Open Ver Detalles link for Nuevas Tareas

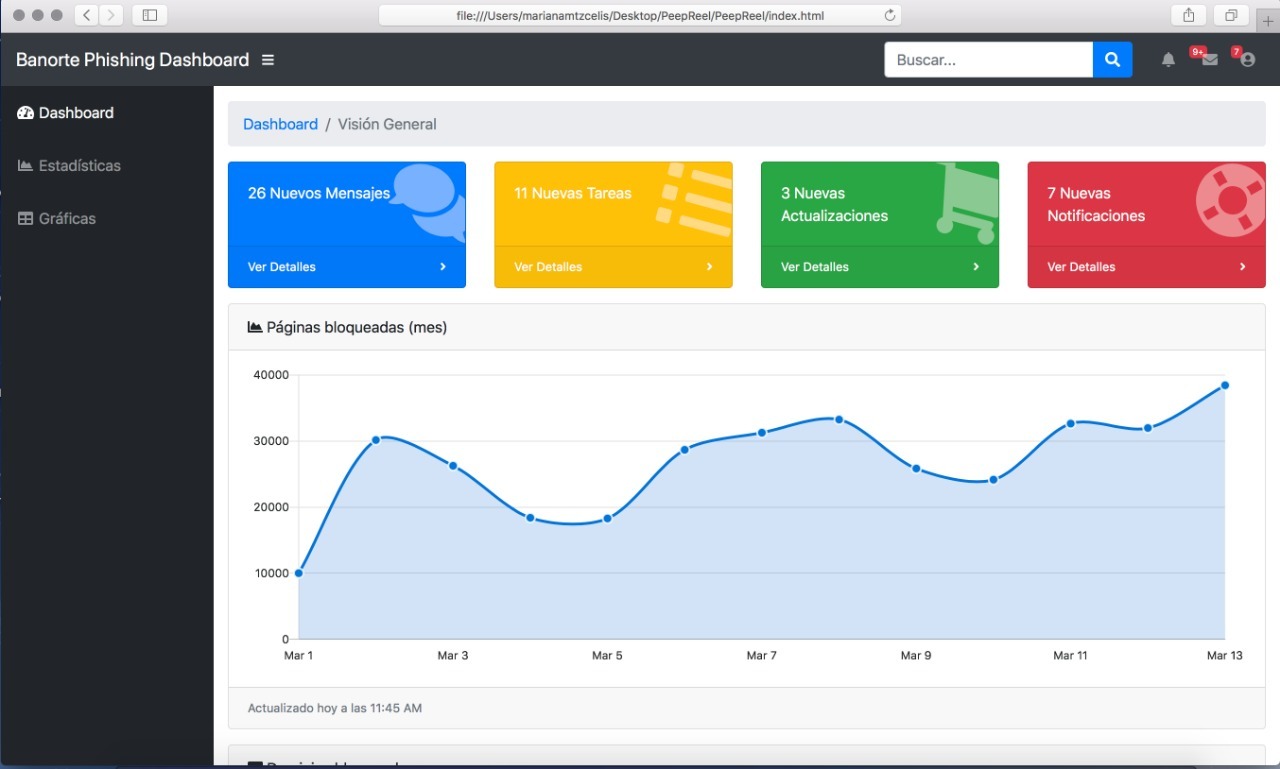point(548,267)
